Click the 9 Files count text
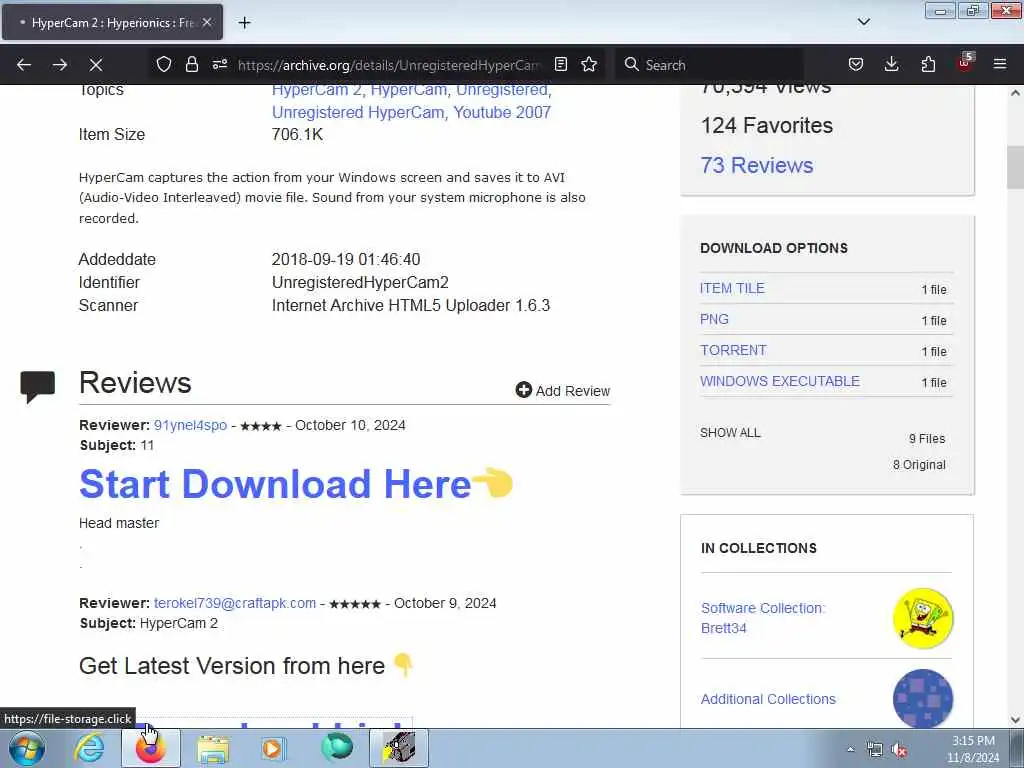1024x768 pixels. tap(927, 439)
